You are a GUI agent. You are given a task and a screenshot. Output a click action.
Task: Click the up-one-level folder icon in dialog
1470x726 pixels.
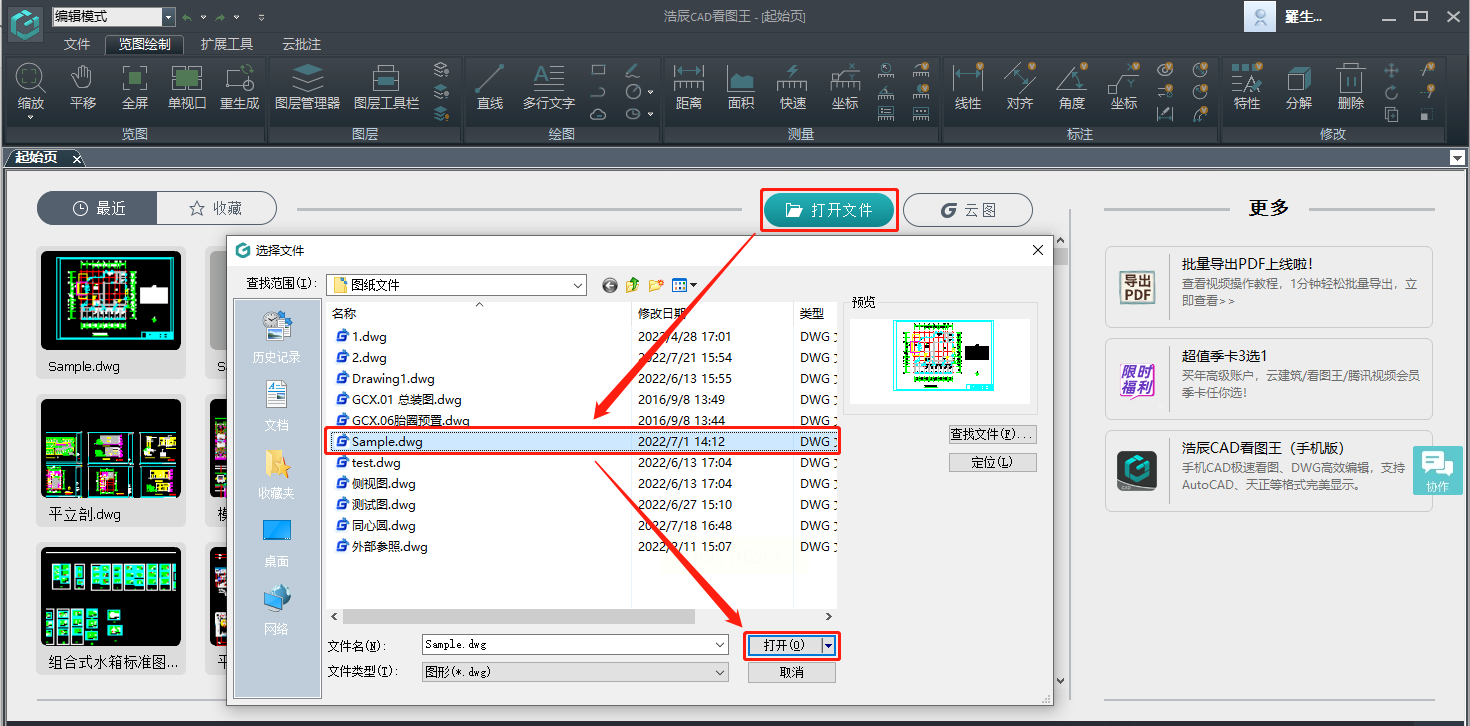[633, 285]
